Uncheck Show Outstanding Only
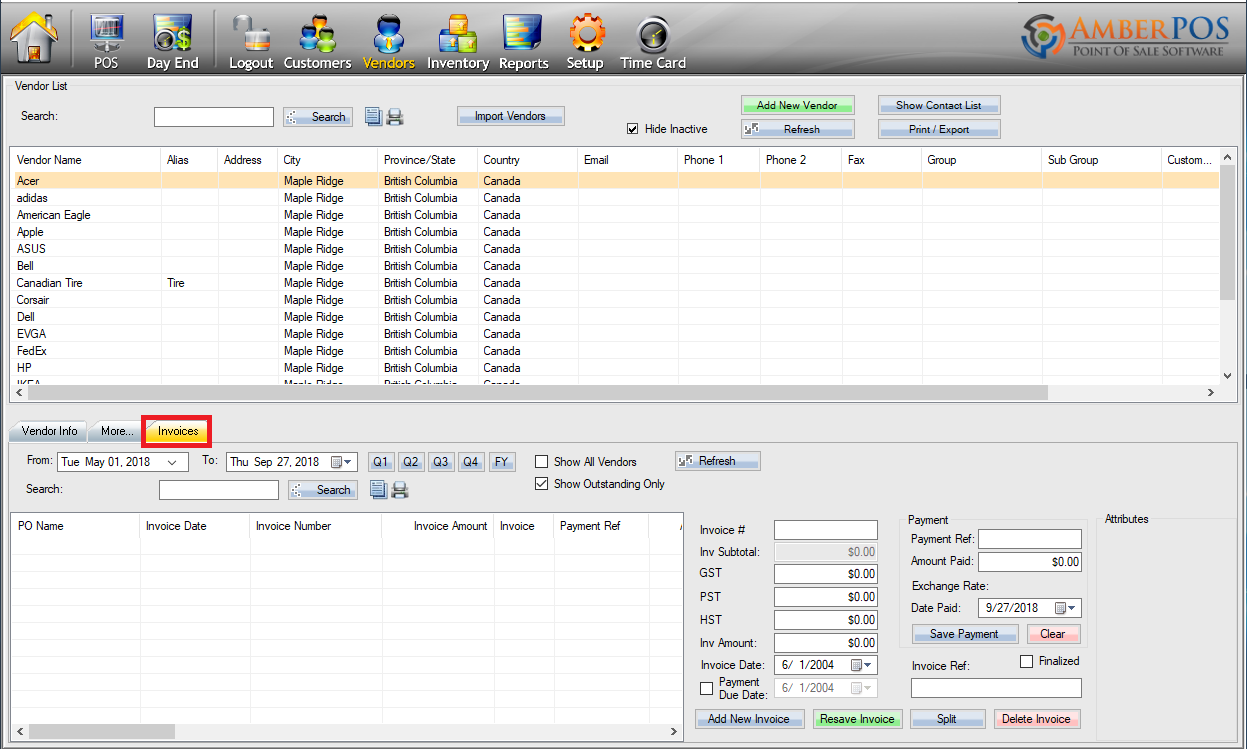This screenshot has height=749, width=1247. 541,484
